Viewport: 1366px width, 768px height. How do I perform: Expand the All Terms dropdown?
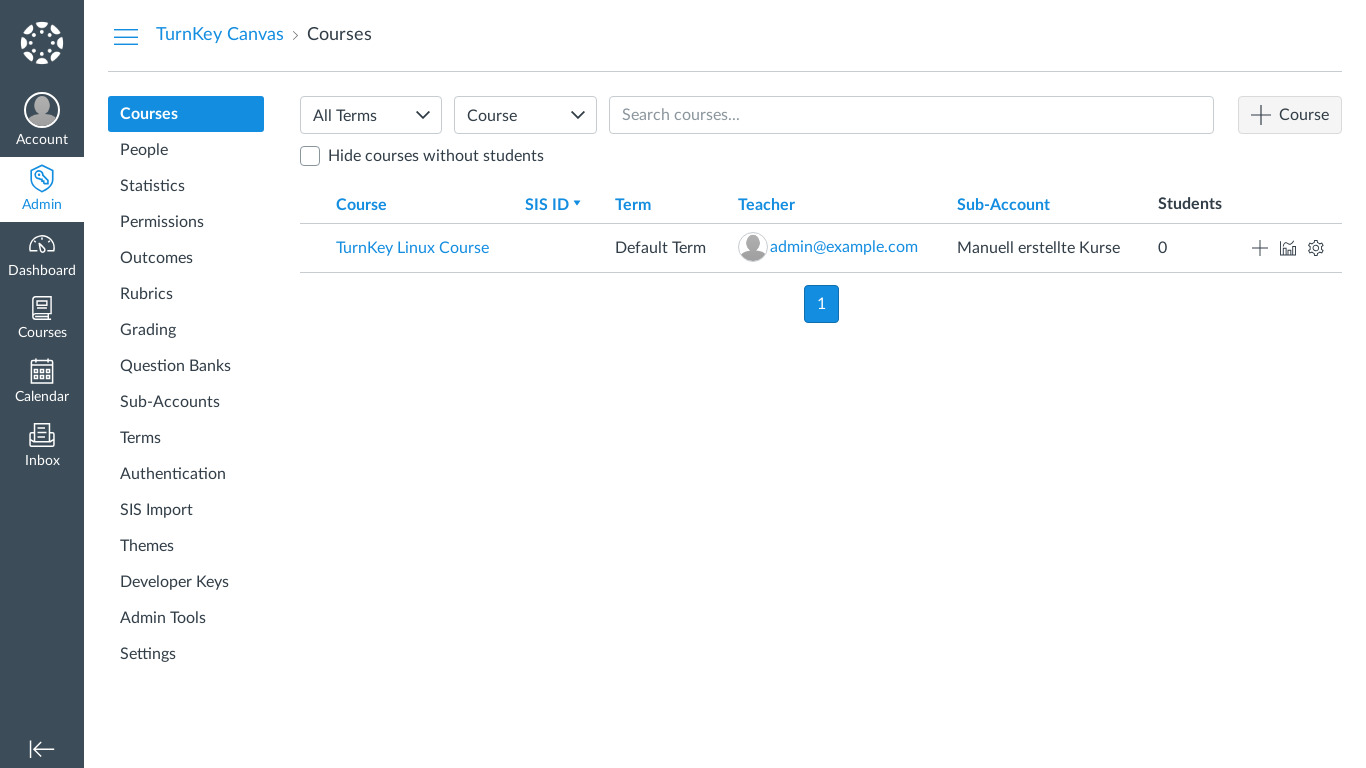click(371, 115)
